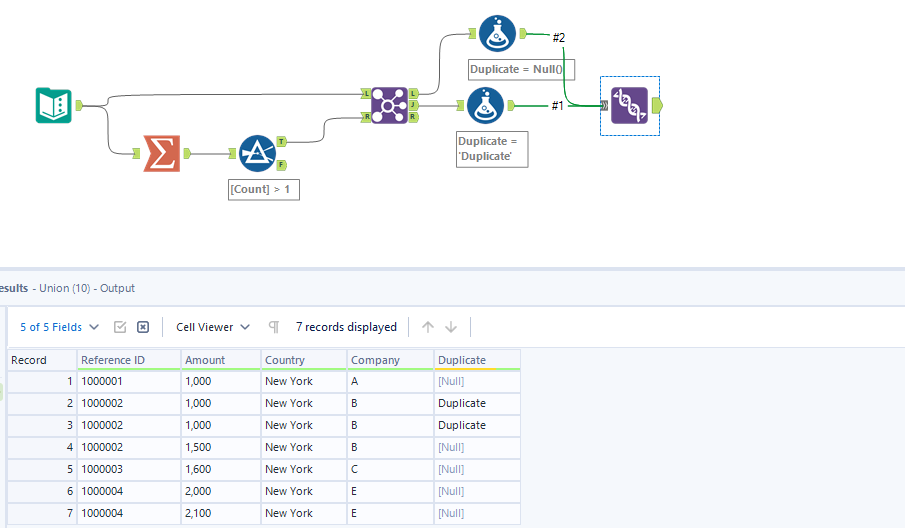Image resolution: width=905 pixels, height=528 pixels.
Task: Click deselect all fields X icon
Action: pyautogui.click(x=143, y=327)
